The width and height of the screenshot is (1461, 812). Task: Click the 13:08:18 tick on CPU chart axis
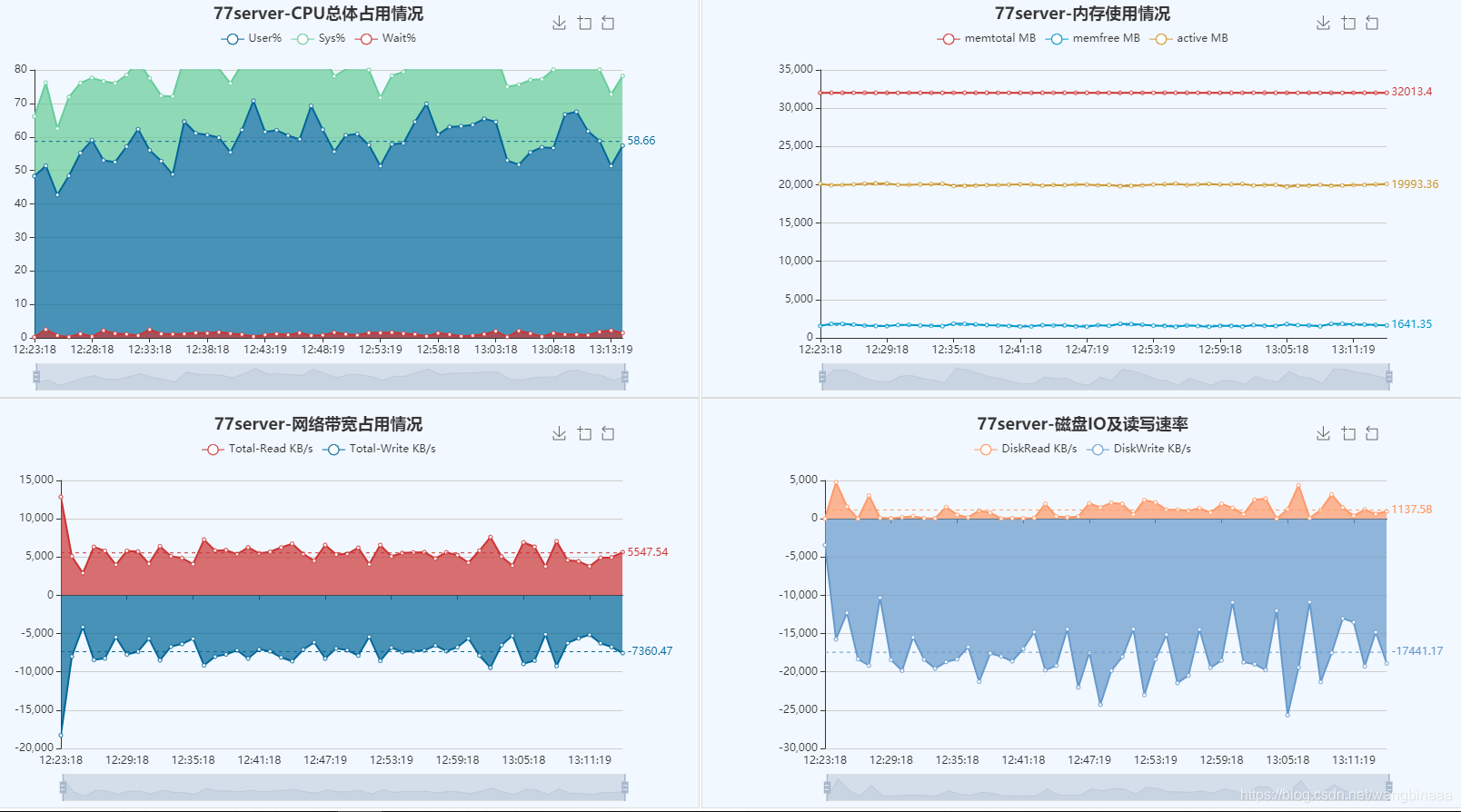[553, 350]
